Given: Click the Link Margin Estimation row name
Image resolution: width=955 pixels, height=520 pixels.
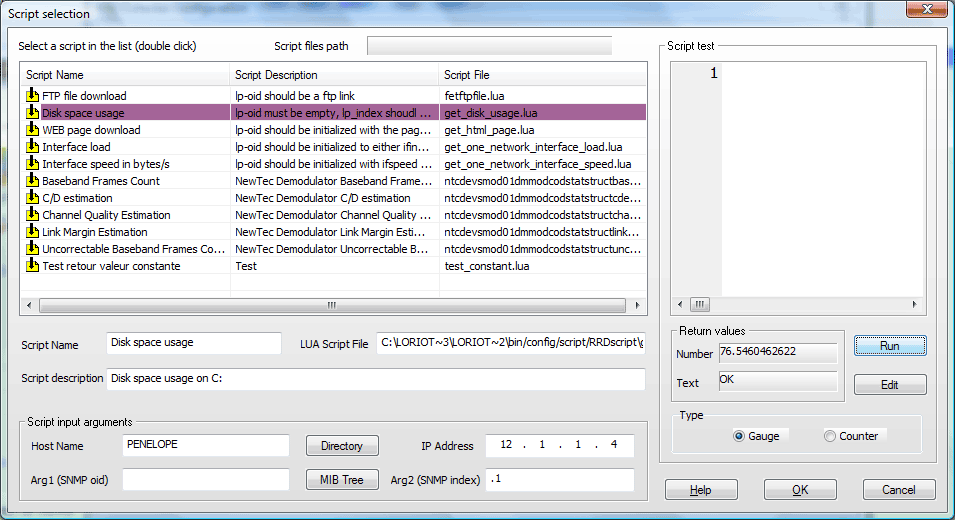Looking at the screenshot, I should coord(94,232).
